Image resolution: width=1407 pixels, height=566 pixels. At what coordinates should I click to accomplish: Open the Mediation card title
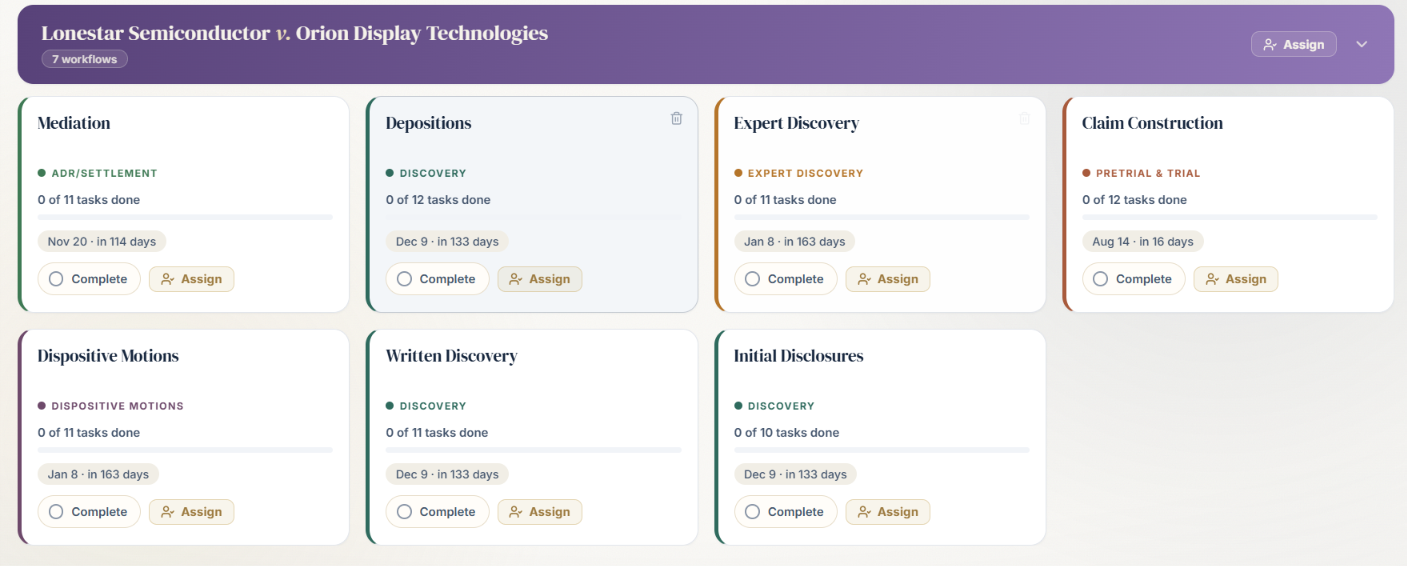74,123
